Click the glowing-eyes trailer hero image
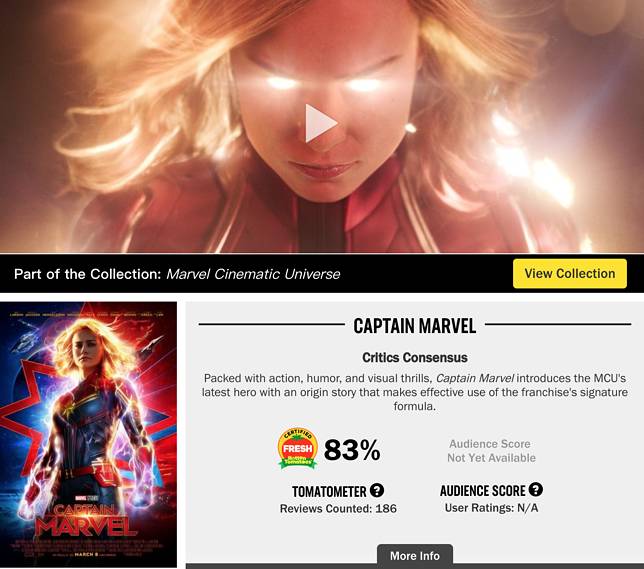This screenshot has height=569, width=644. click(x=322, y=126)
